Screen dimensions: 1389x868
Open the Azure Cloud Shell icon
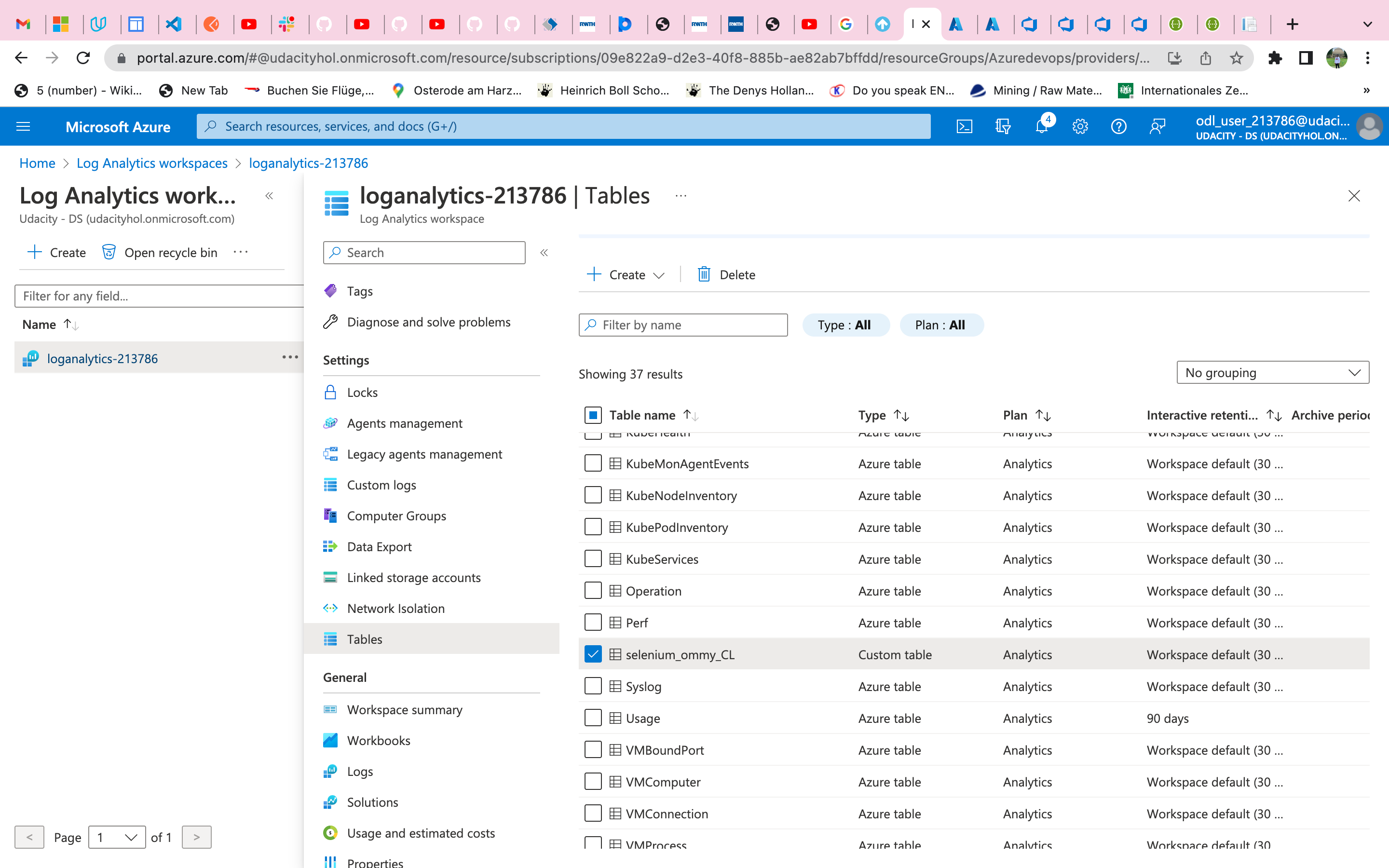[964, 126]
